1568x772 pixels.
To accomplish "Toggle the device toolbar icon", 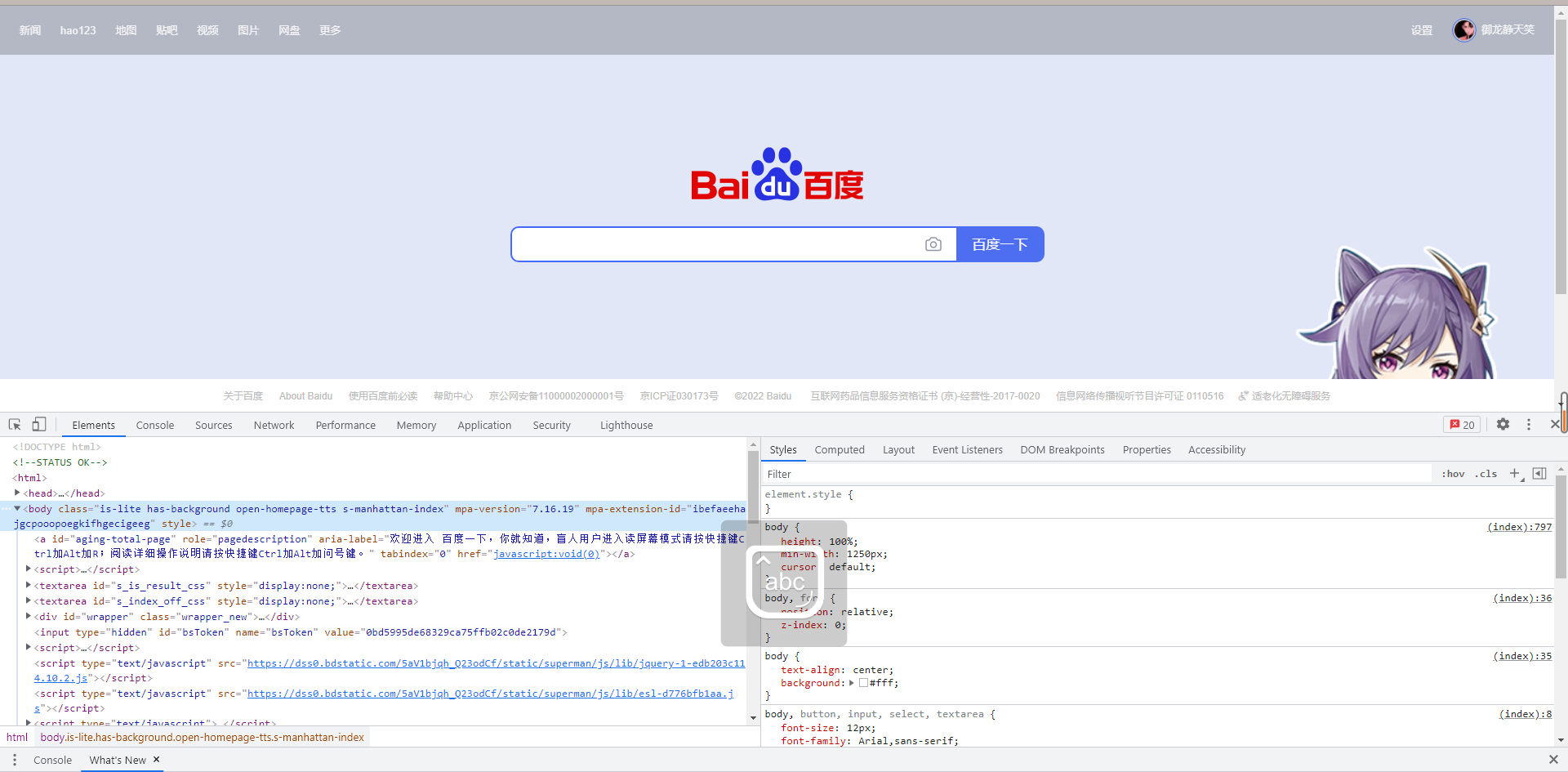I will [x=39, y=425].
